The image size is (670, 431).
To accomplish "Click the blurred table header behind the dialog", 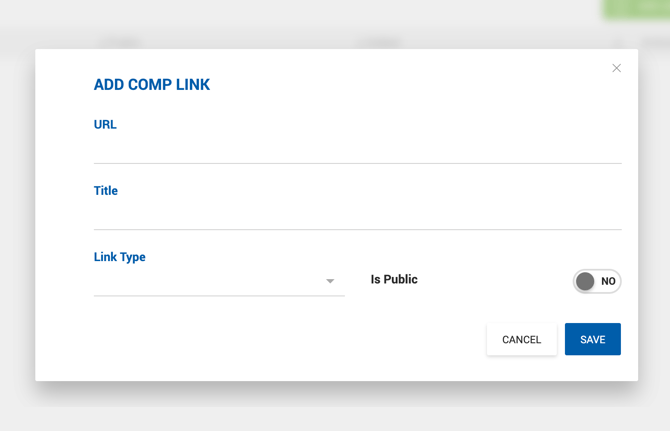I will pyautogui.click(x=335, y=43).
